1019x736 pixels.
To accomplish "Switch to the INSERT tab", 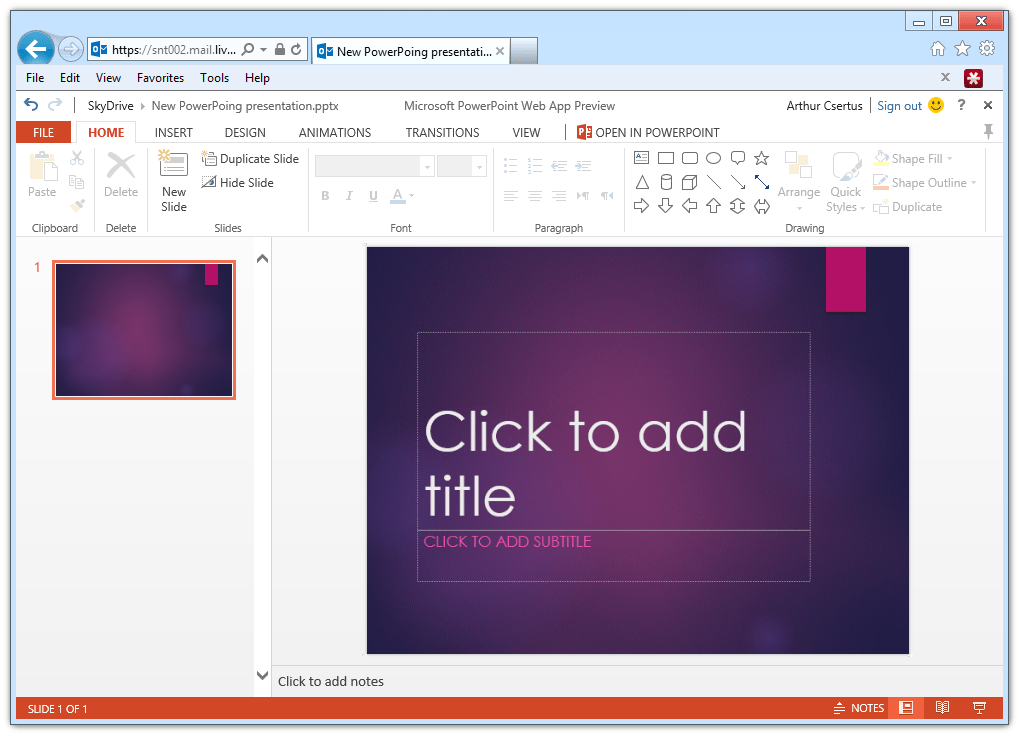I will [x=174, y=132].
